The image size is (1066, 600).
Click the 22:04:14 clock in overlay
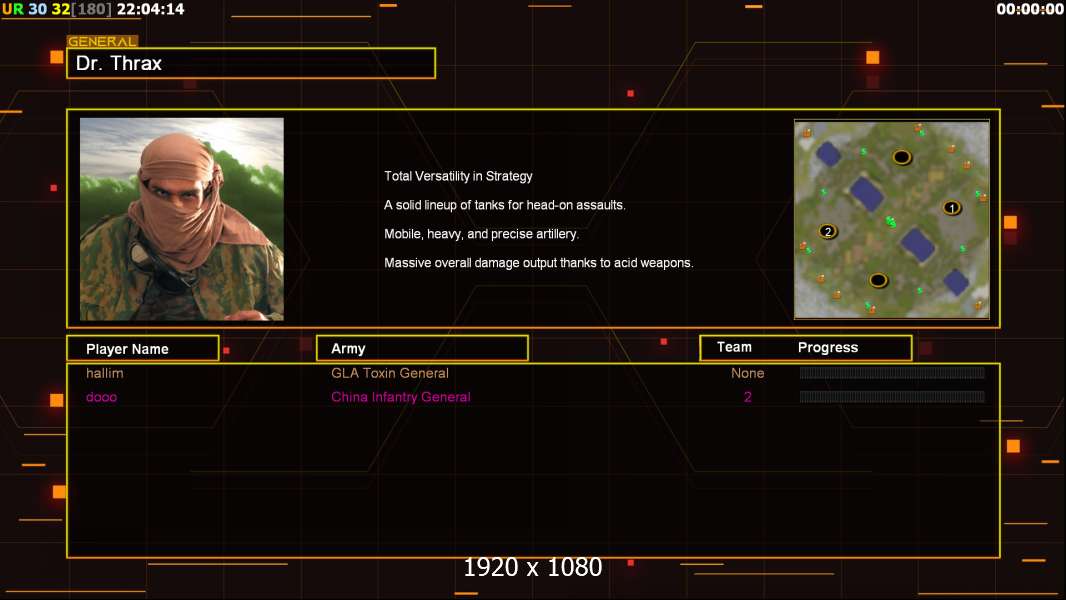[x=150, y=9]
